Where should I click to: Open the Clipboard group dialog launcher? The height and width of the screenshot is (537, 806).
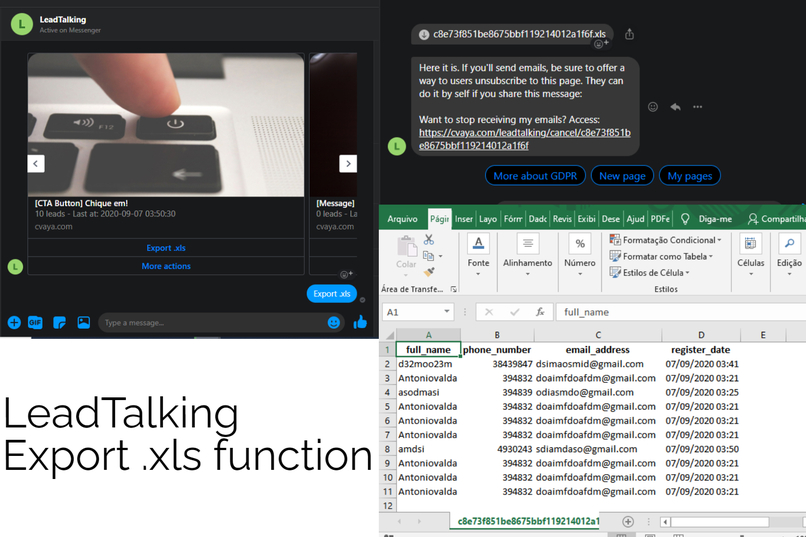[x=453, y=289]
